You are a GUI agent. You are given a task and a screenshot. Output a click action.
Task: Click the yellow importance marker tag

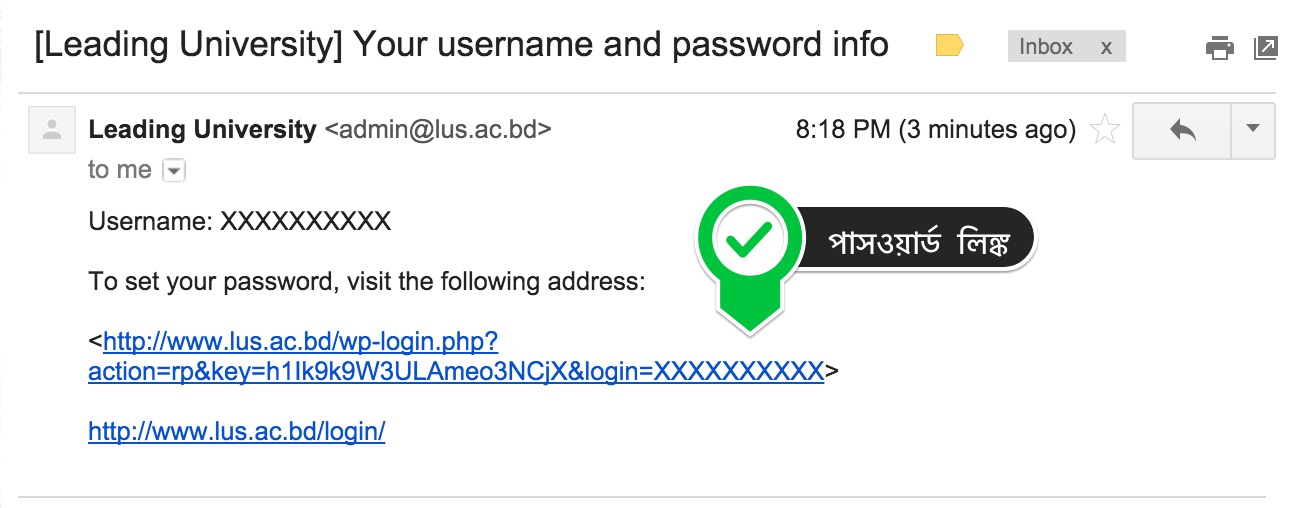pyautogui.click(x=948, y=46)
